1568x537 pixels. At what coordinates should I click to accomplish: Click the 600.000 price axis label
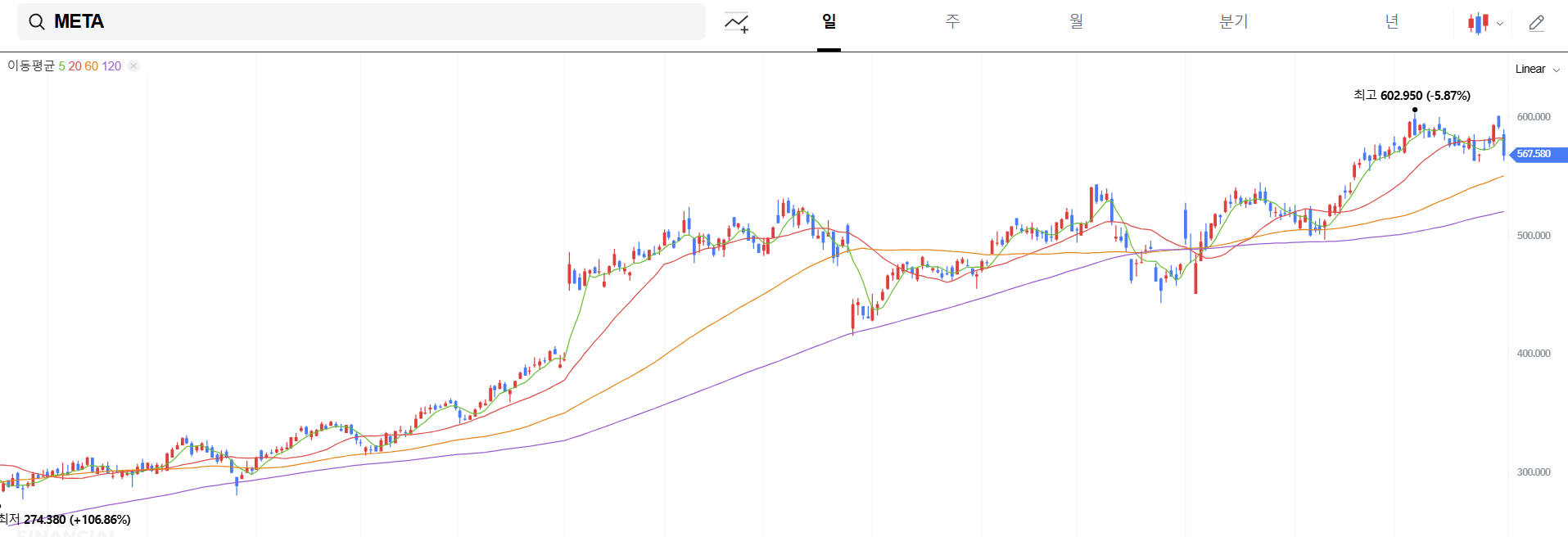[x=1534, y=117]
